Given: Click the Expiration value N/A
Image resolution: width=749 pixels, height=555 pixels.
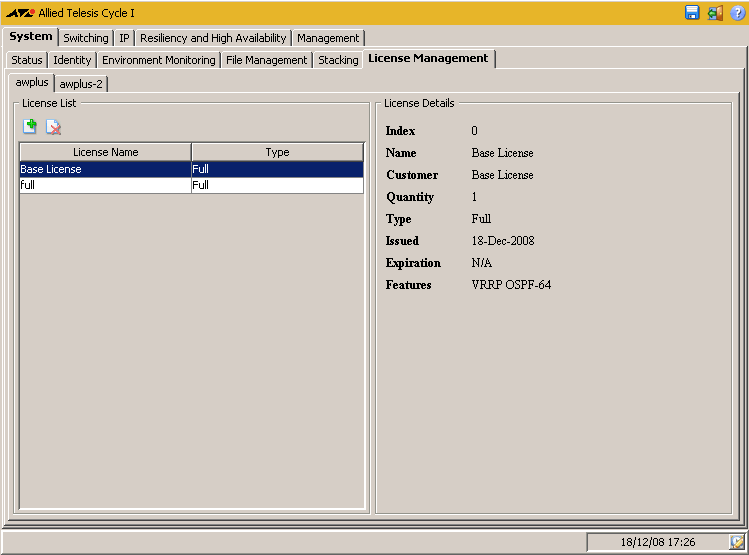Looking at the screenshot, I should 482,263.
